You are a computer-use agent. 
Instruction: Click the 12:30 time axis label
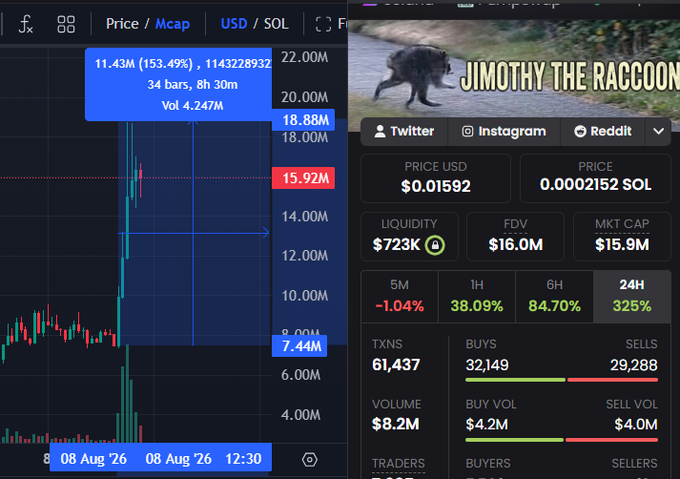pos(243,459)
